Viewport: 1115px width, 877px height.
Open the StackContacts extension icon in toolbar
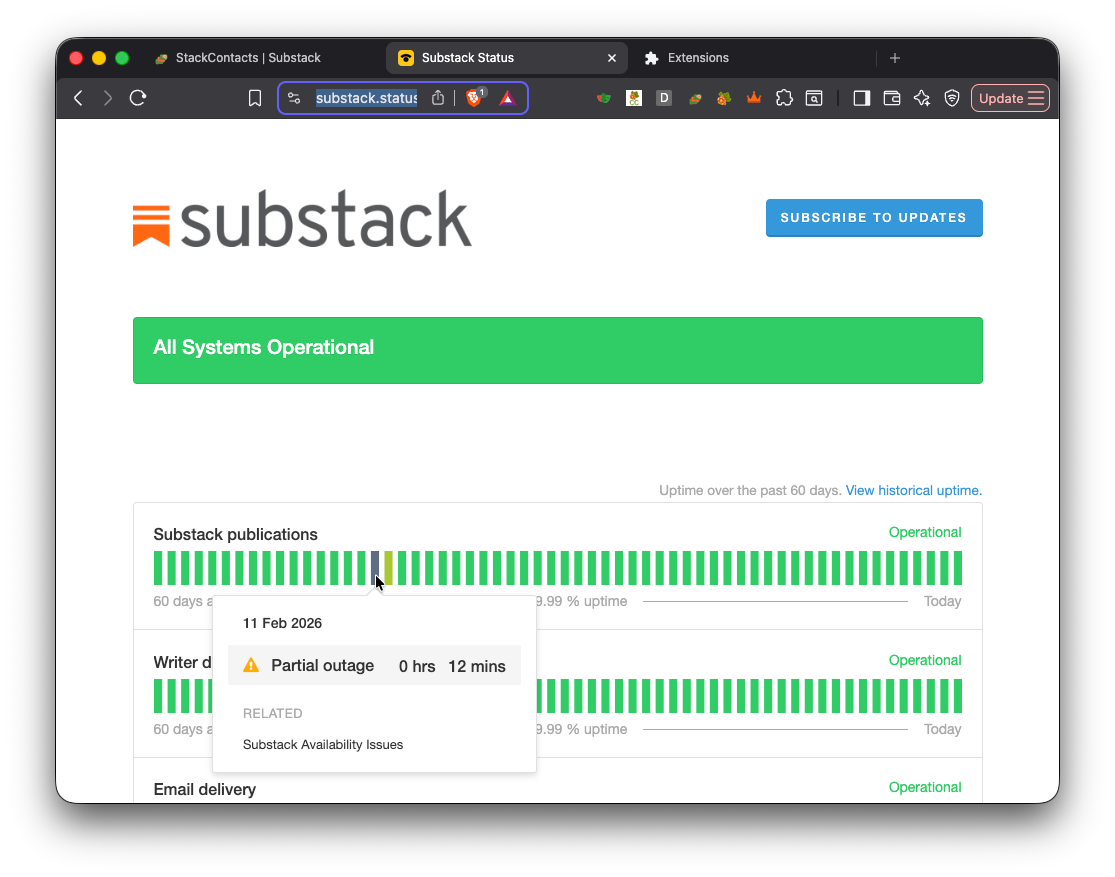pyautogui.click(x=695, y=98)
